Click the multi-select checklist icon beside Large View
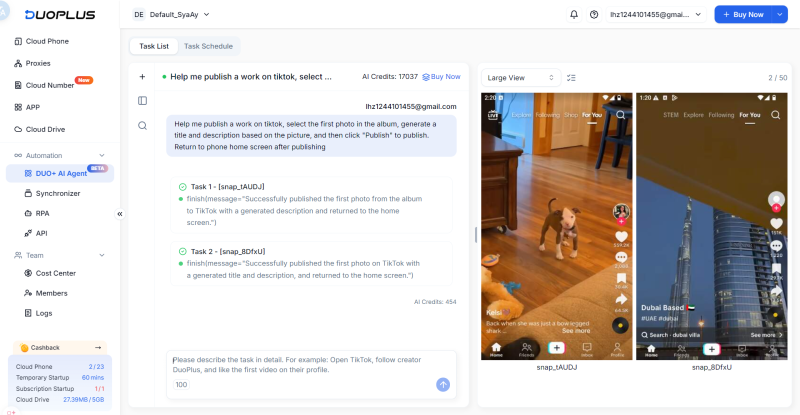 tap(571, 77)
